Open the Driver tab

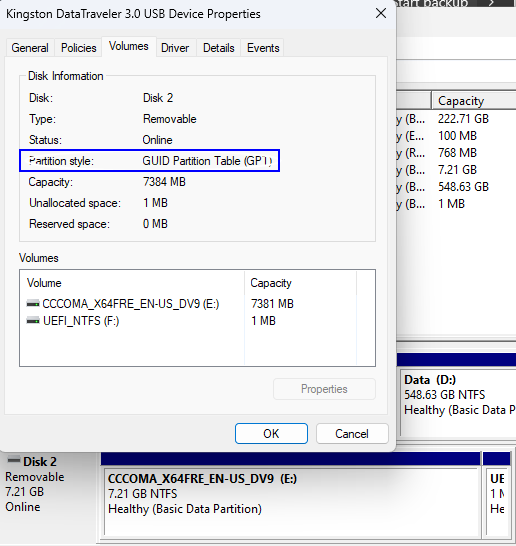click(175, 48)
